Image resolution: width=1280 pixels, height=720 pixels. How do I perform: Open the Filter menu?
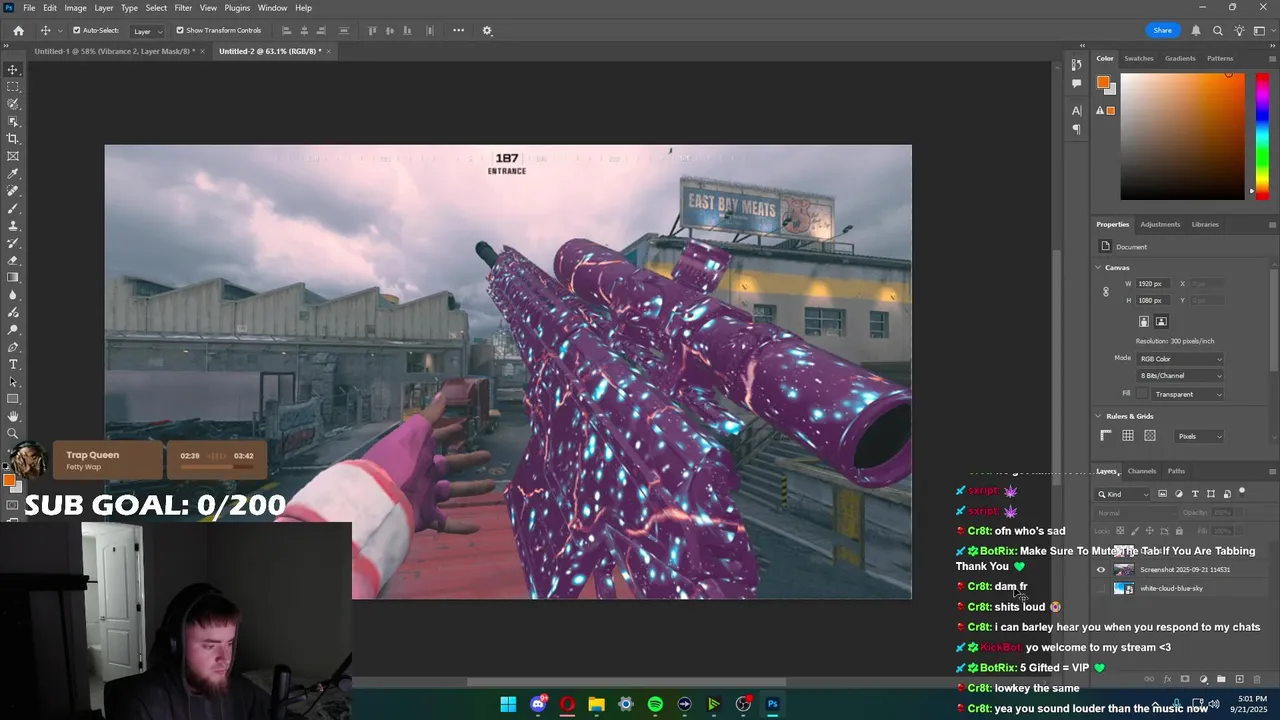(x=183, y=8)
